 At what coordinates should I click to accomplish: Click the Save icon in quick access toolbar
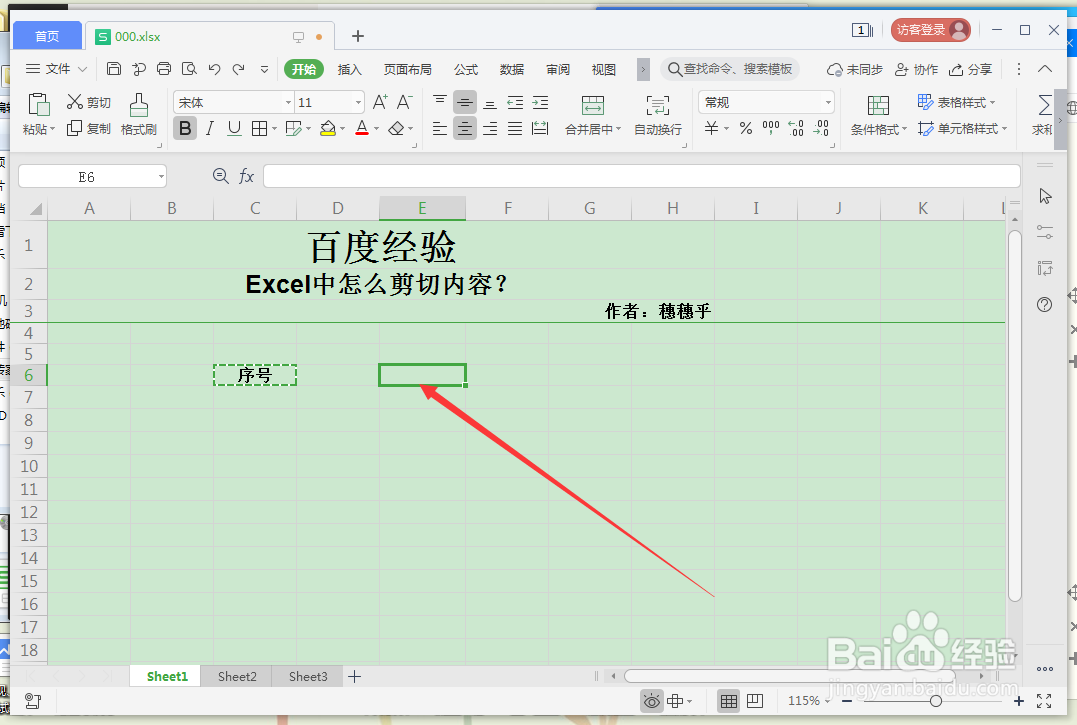point(114,69)
